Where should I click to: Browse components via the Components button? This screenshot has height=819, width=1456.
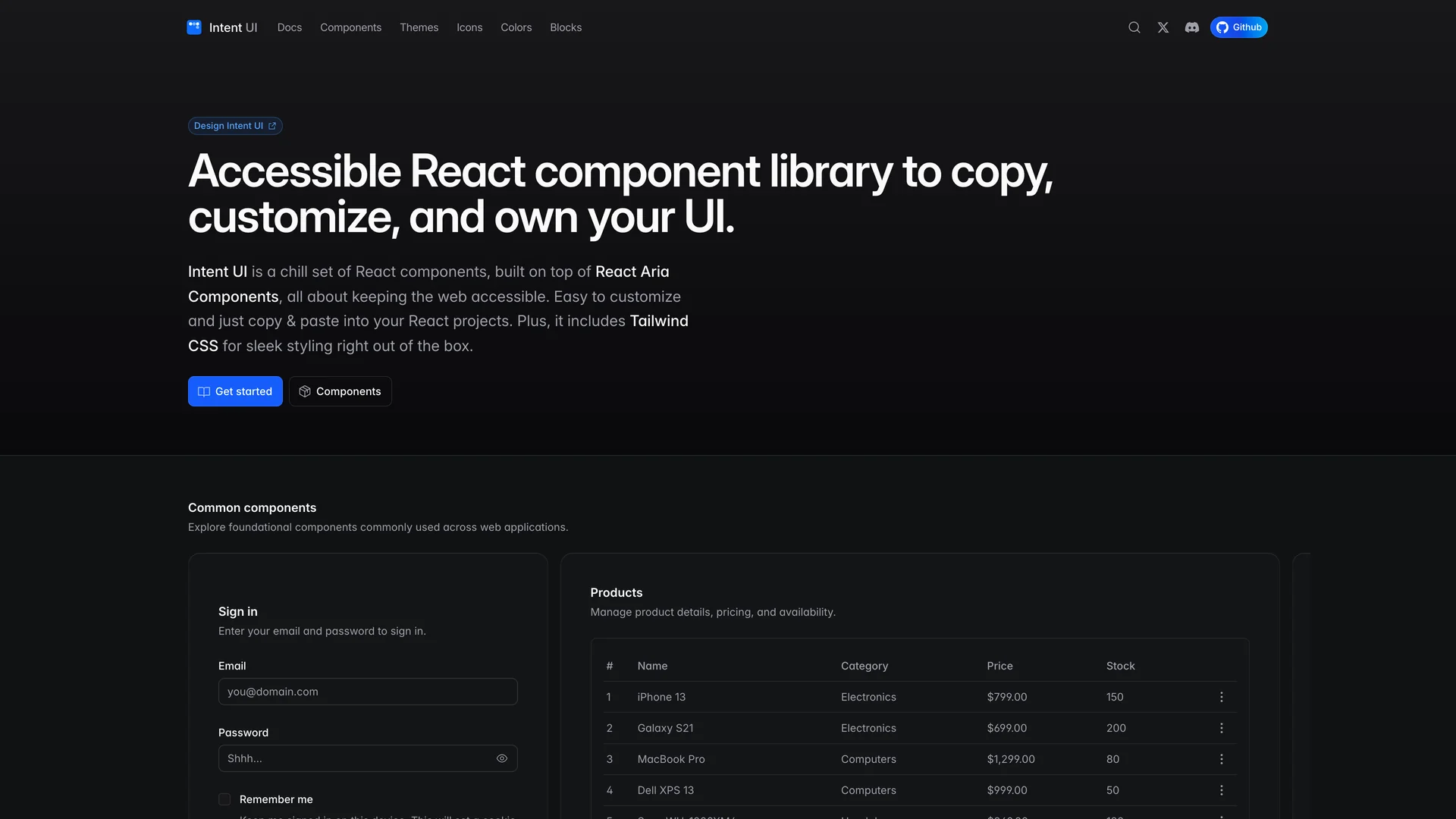coord(340,391)
